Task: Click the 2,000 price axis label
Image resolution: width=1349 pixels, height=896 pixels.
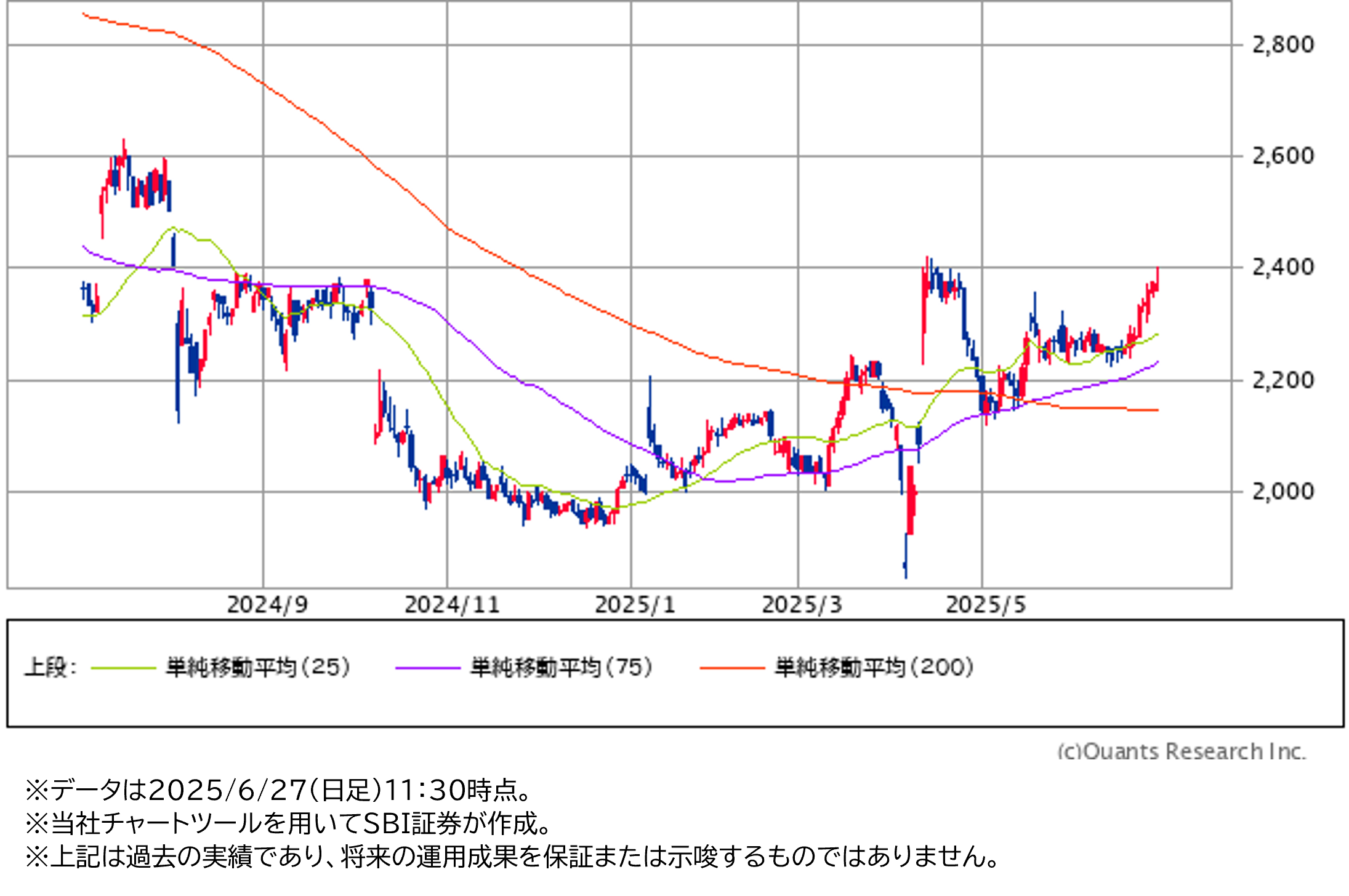Action: click(x=1283, y=492)
